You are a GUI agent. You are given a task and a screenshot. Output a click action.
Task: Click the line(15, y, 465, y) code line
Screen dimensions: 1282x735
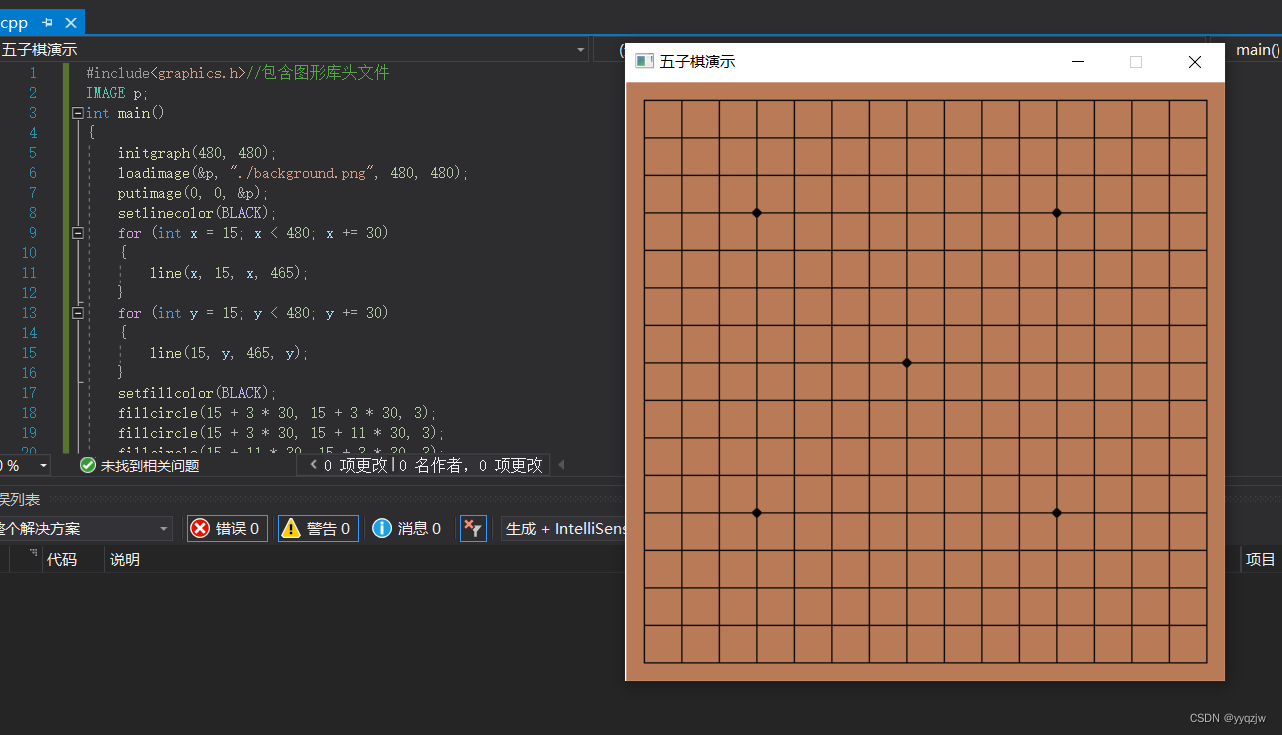click(229, 353)
